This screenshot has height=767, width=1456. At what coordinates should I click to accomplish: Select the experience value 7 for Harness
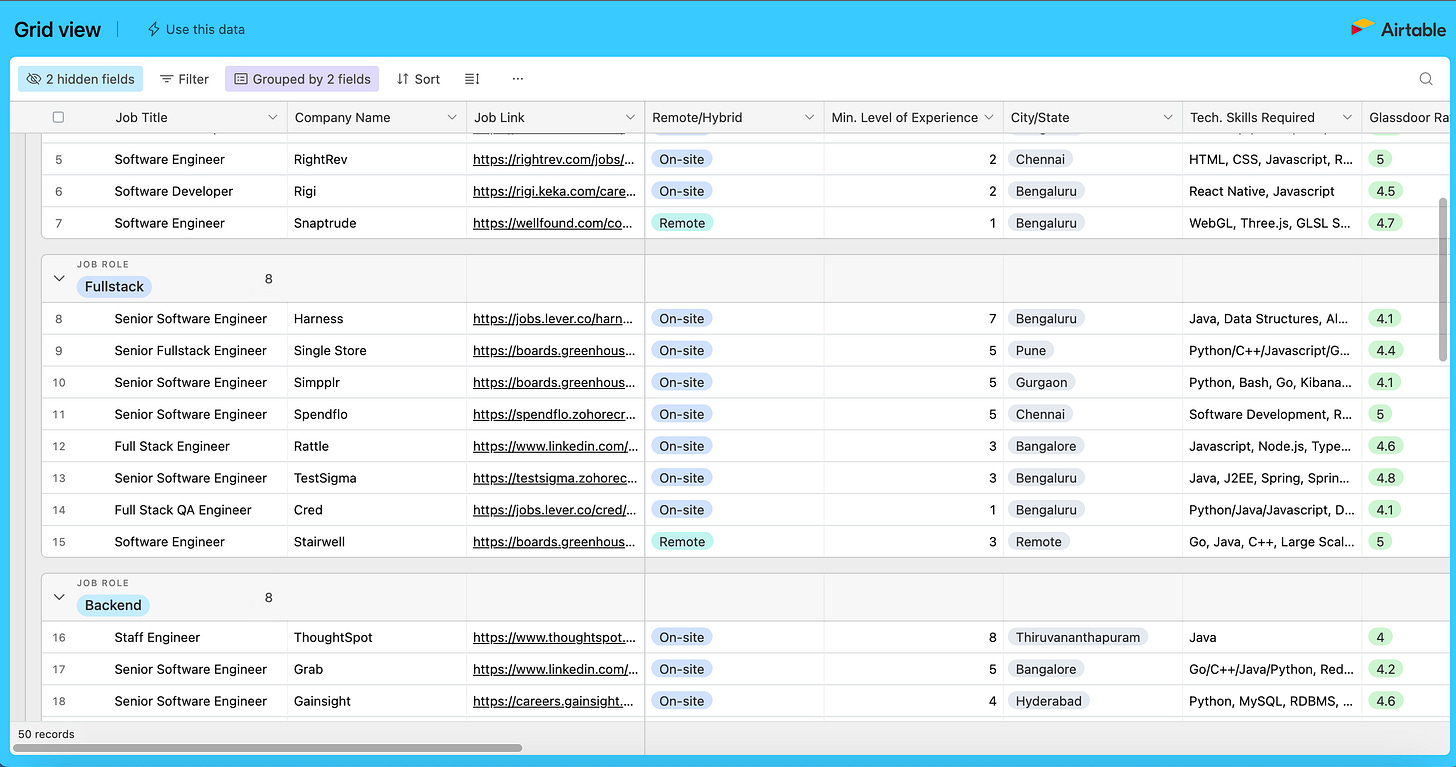click(x=914, y=319)
